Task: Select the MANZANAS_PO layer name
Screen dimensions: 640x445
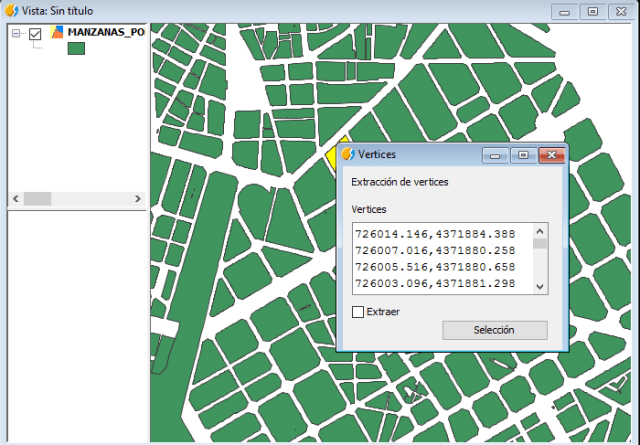Action: (x=105, y=32)
